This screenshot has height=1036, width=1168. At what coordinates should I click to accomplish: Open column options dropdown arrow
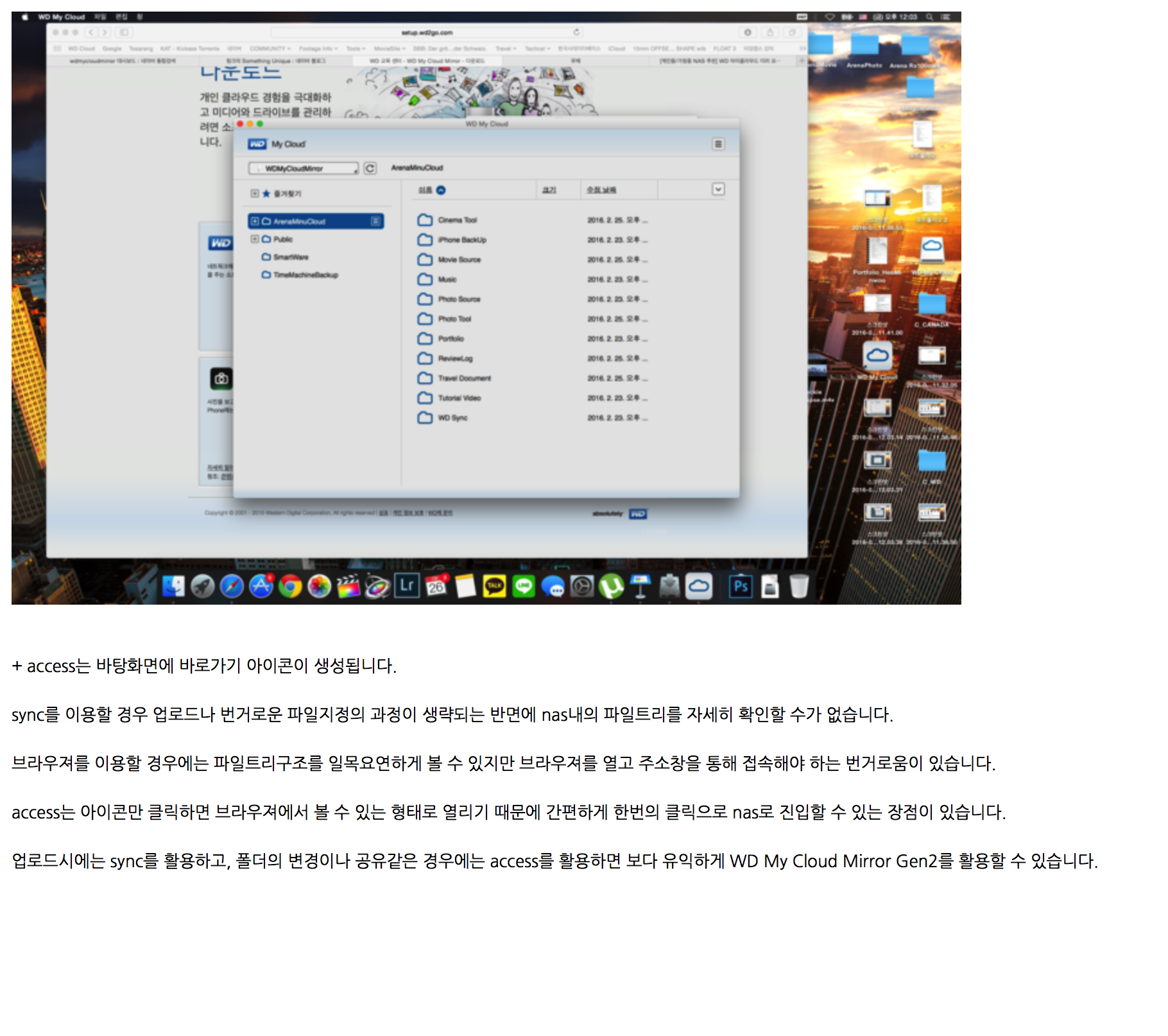[718, 189]
